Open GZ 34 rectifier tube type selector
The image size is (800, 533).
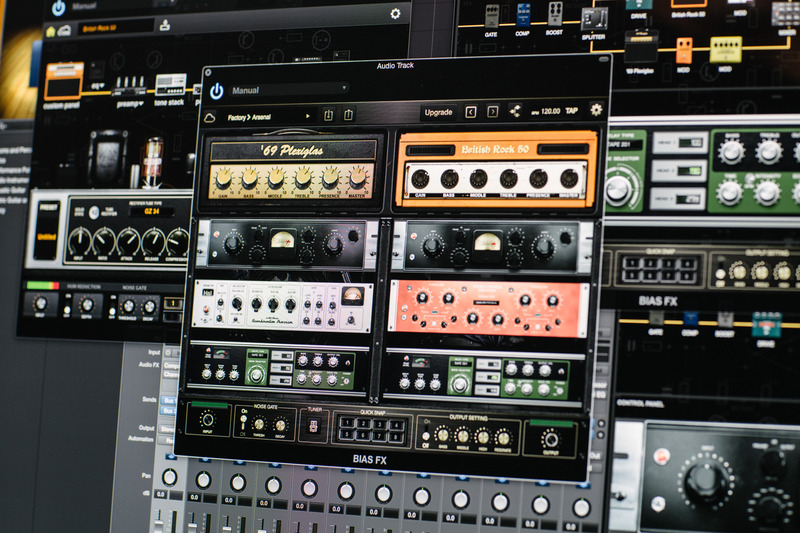(152, 211)
